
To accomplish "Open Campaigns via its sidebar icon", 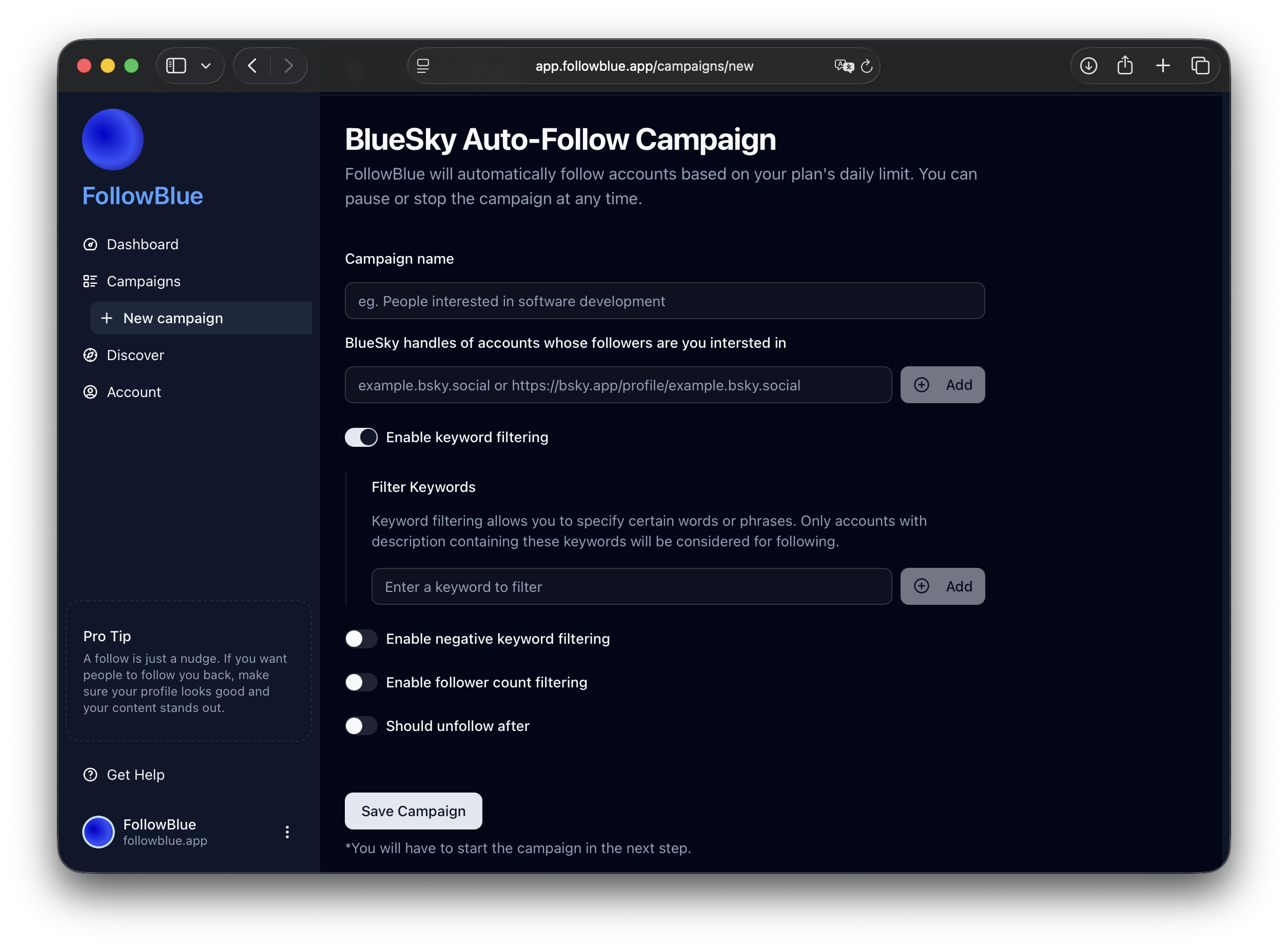I will [90, 281].
